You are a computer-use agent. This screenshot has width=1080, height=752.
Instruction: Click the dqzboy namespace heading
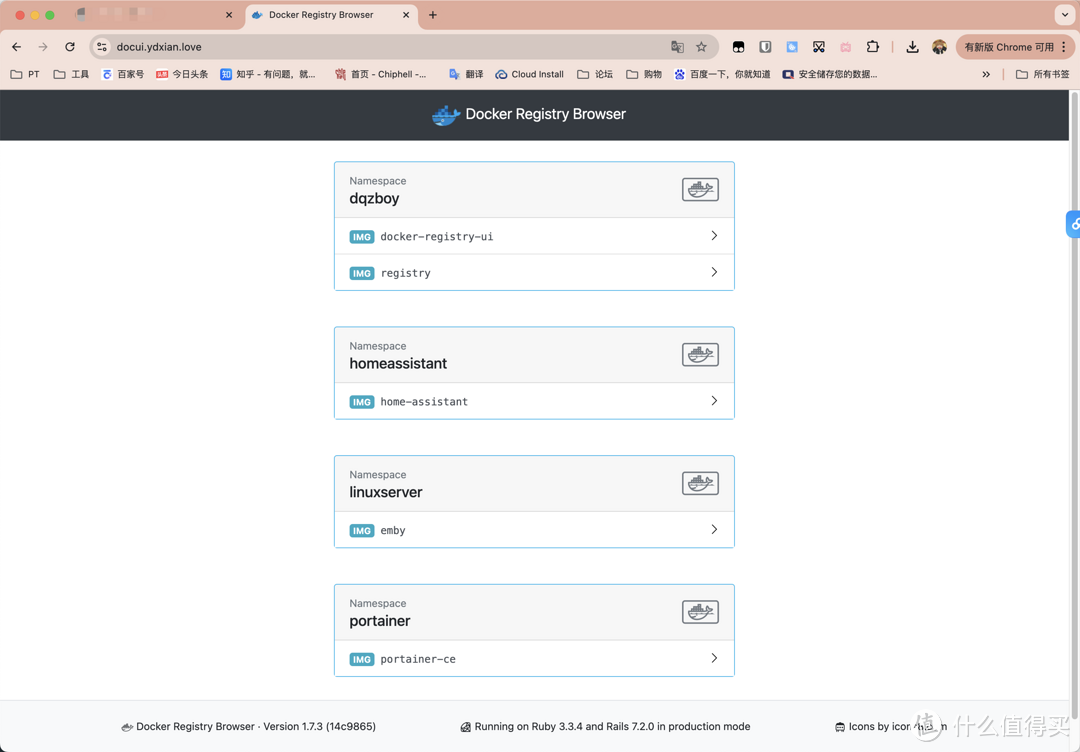(x=374, y=198)
